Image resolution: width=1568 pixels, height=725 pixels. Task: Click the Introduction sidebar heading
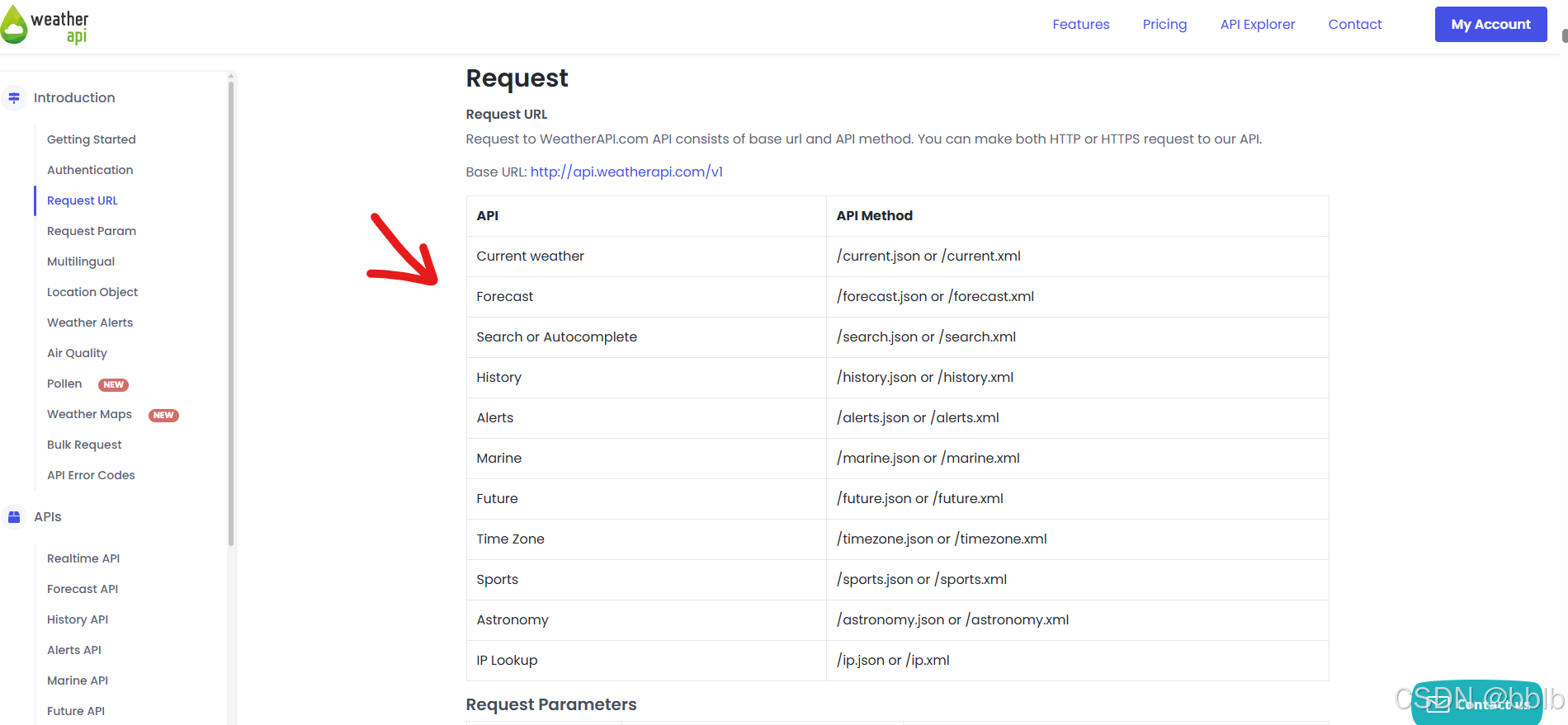pos(74,97)
